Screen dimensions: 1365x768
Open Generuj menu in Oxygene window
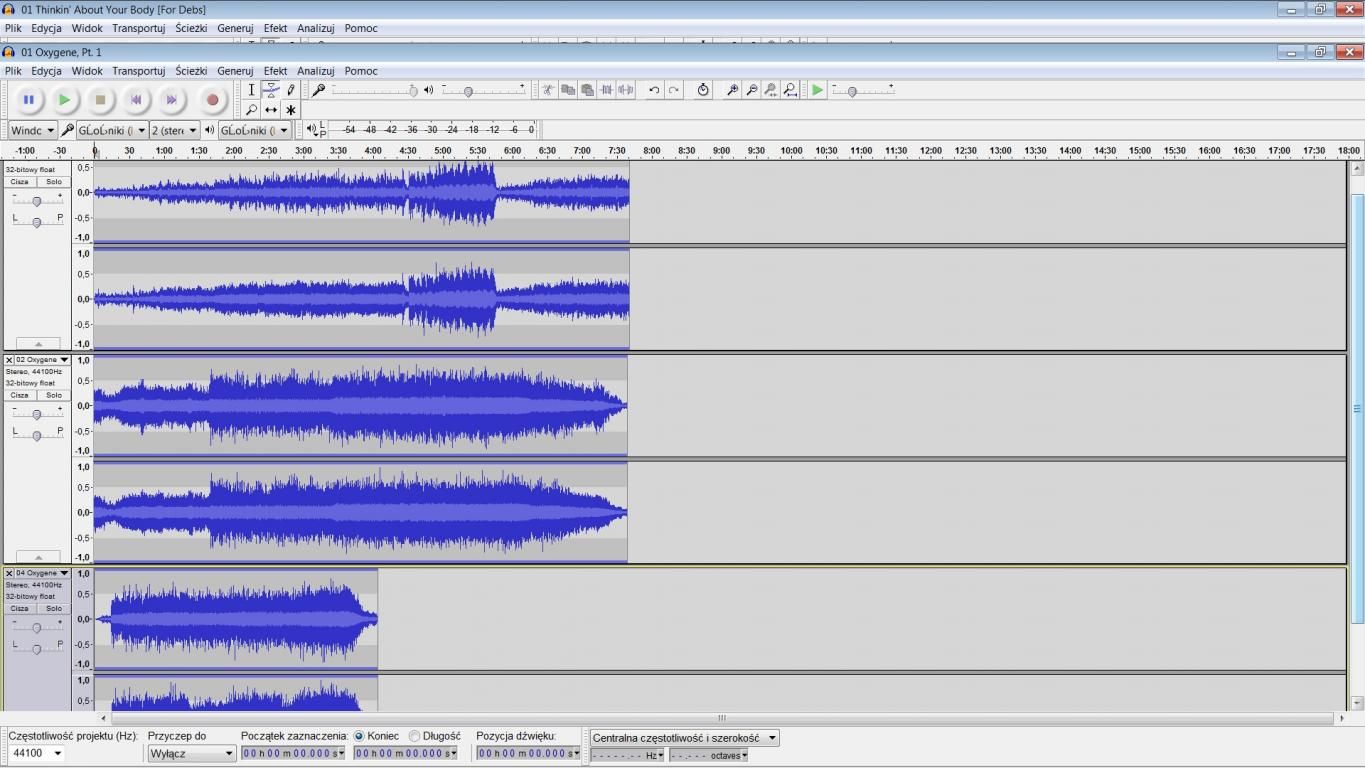coord(235,71)
